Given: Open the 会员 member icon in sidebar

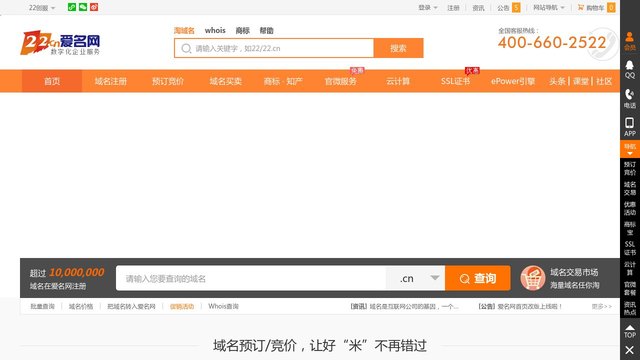Looking at the screenshot, I should [630, 41].
